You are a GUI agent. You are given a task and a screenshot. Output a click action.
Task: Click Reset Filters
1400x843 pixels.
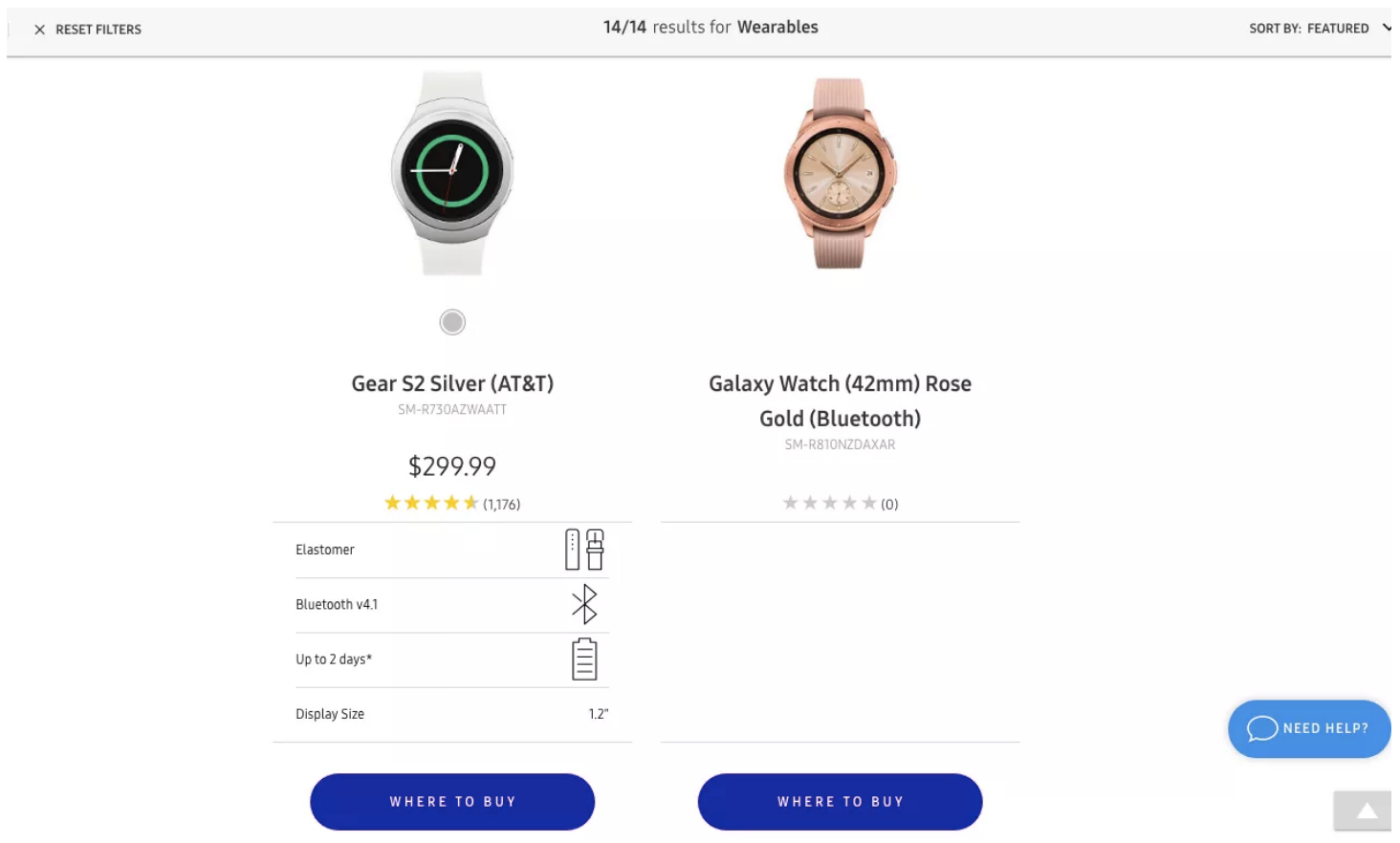click(98, 29)
